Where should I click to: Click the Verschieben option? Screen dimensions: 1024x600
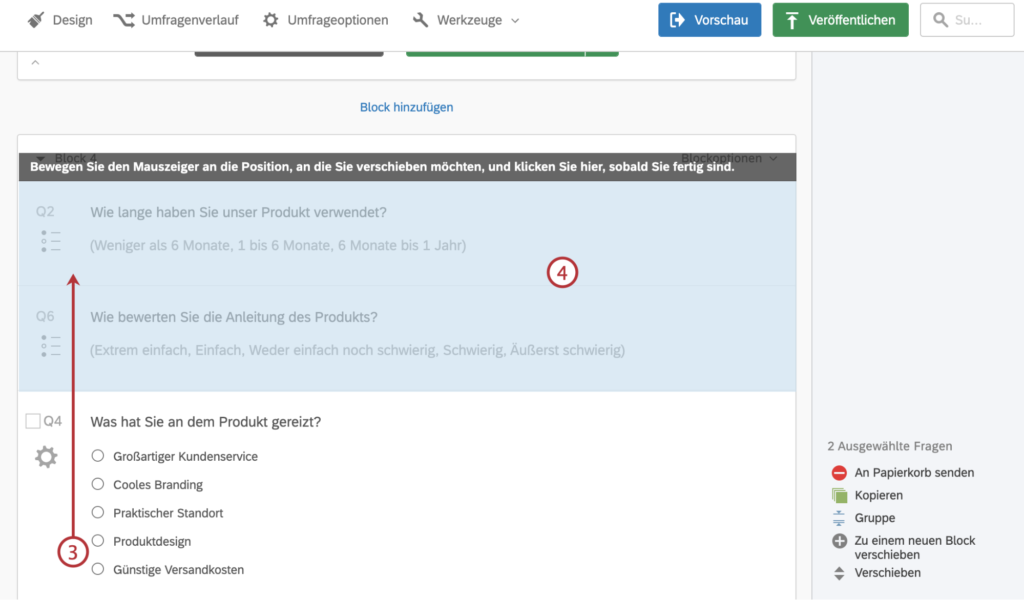(x=888, y=573)
